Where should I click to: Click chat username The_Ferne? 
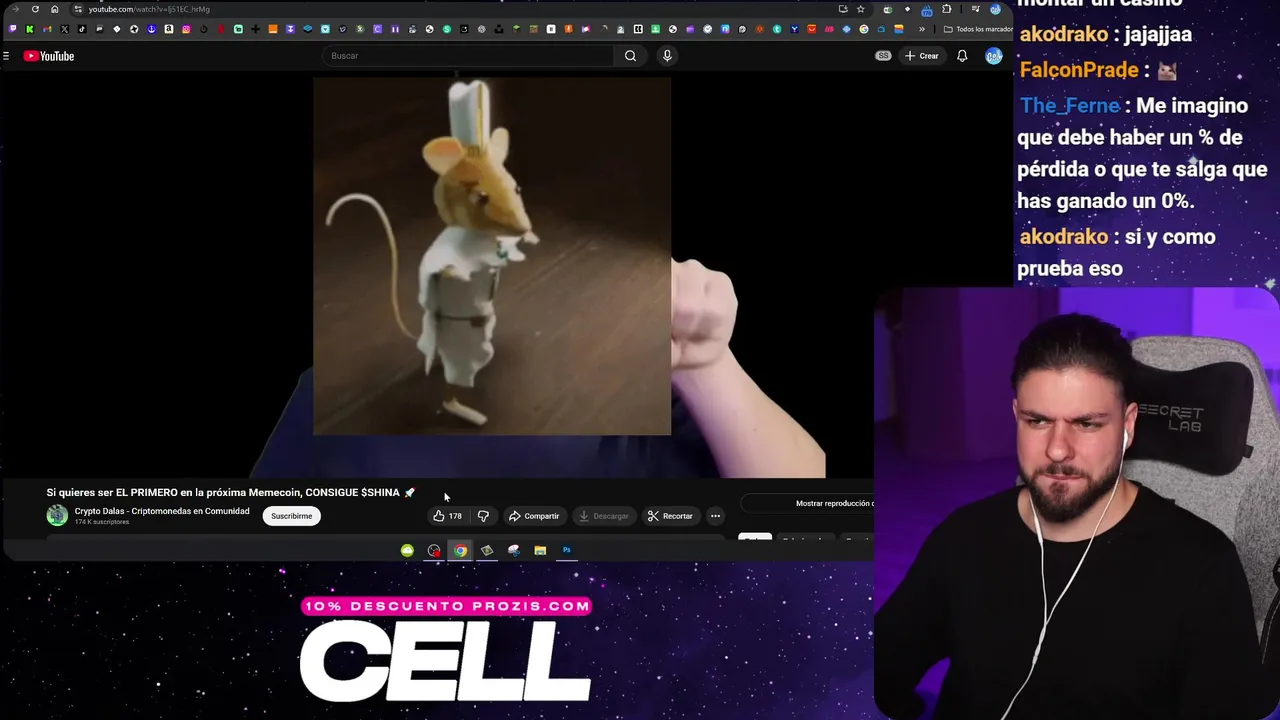coord(1070,106)
